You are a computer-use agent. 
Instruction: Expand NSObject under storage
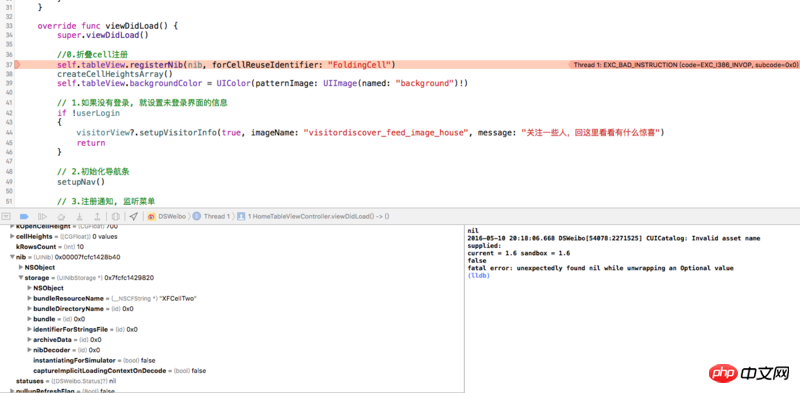29,288
